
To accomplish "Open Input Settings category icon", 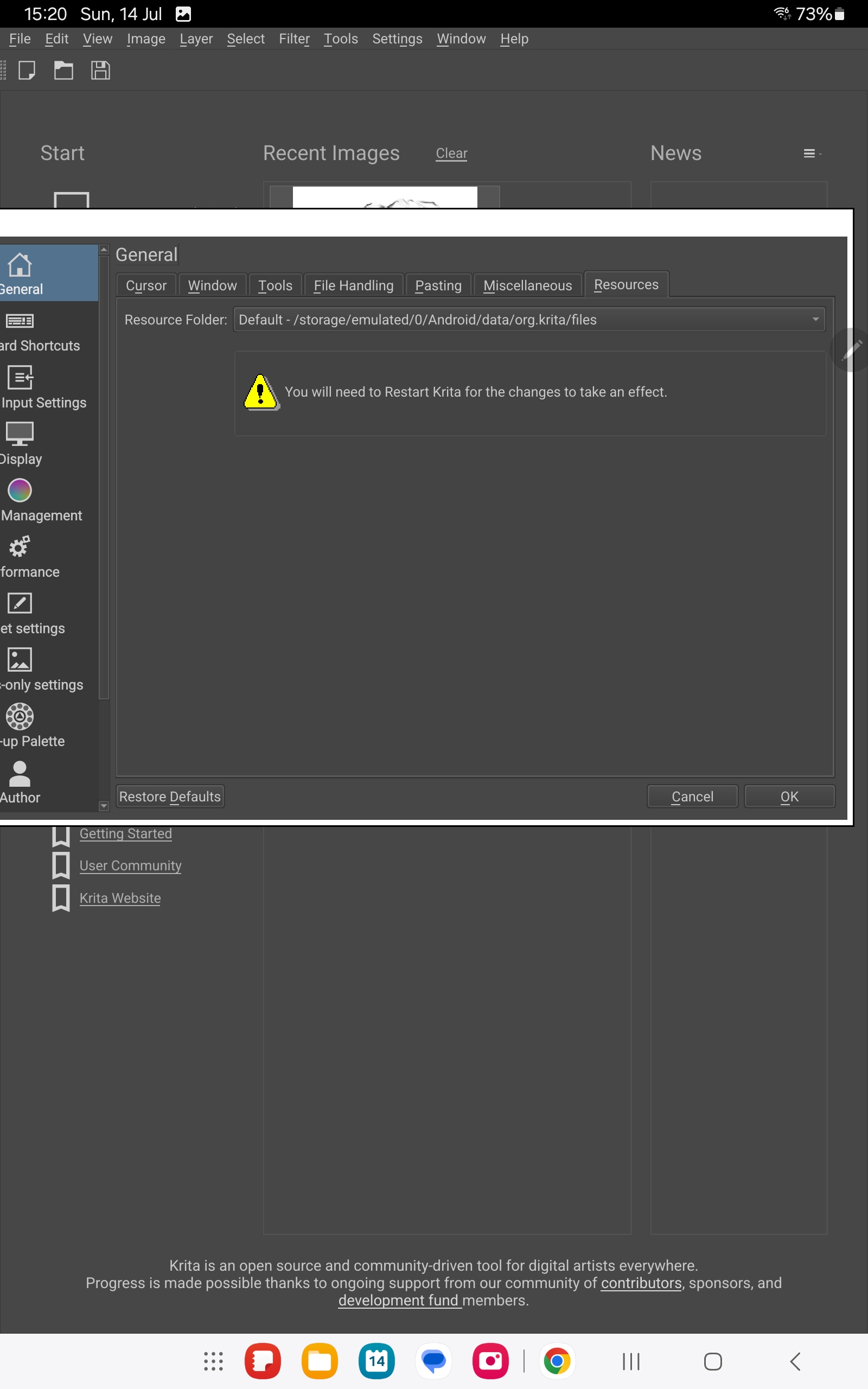I will (20, 377).
